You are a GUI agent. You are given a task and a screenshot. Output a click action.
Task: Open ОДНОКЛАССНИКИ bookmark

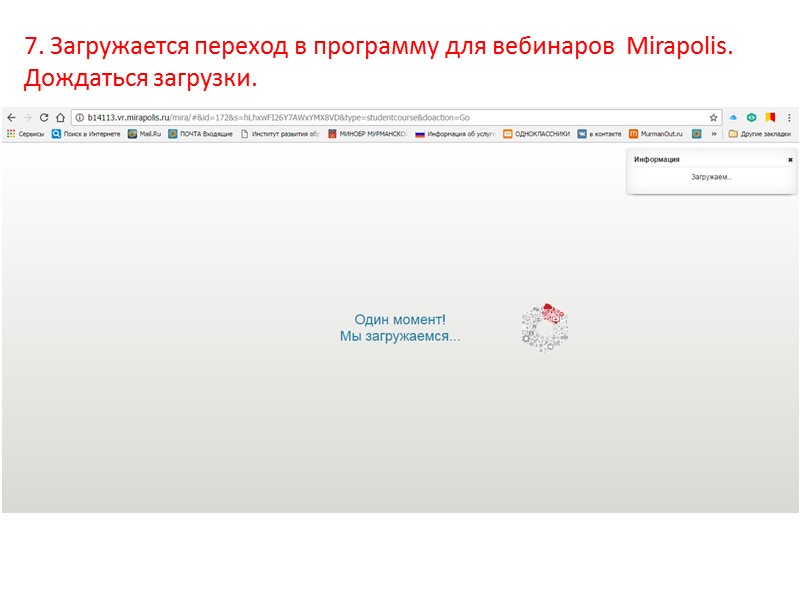(x=537, y=134)
